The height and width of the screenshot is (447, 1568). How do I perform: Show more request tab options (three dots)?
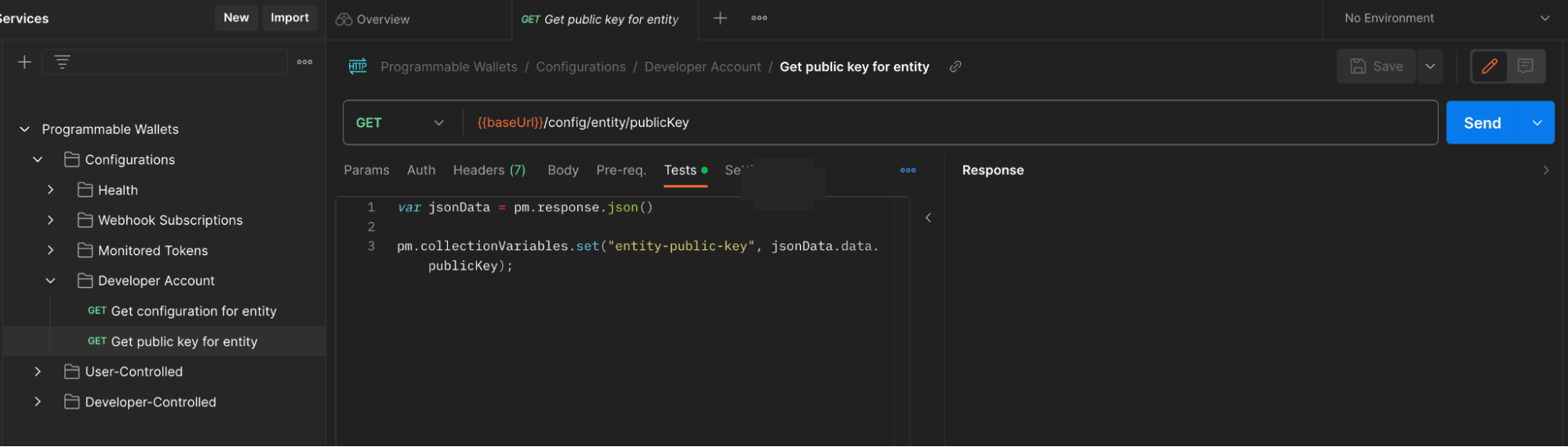908,170
